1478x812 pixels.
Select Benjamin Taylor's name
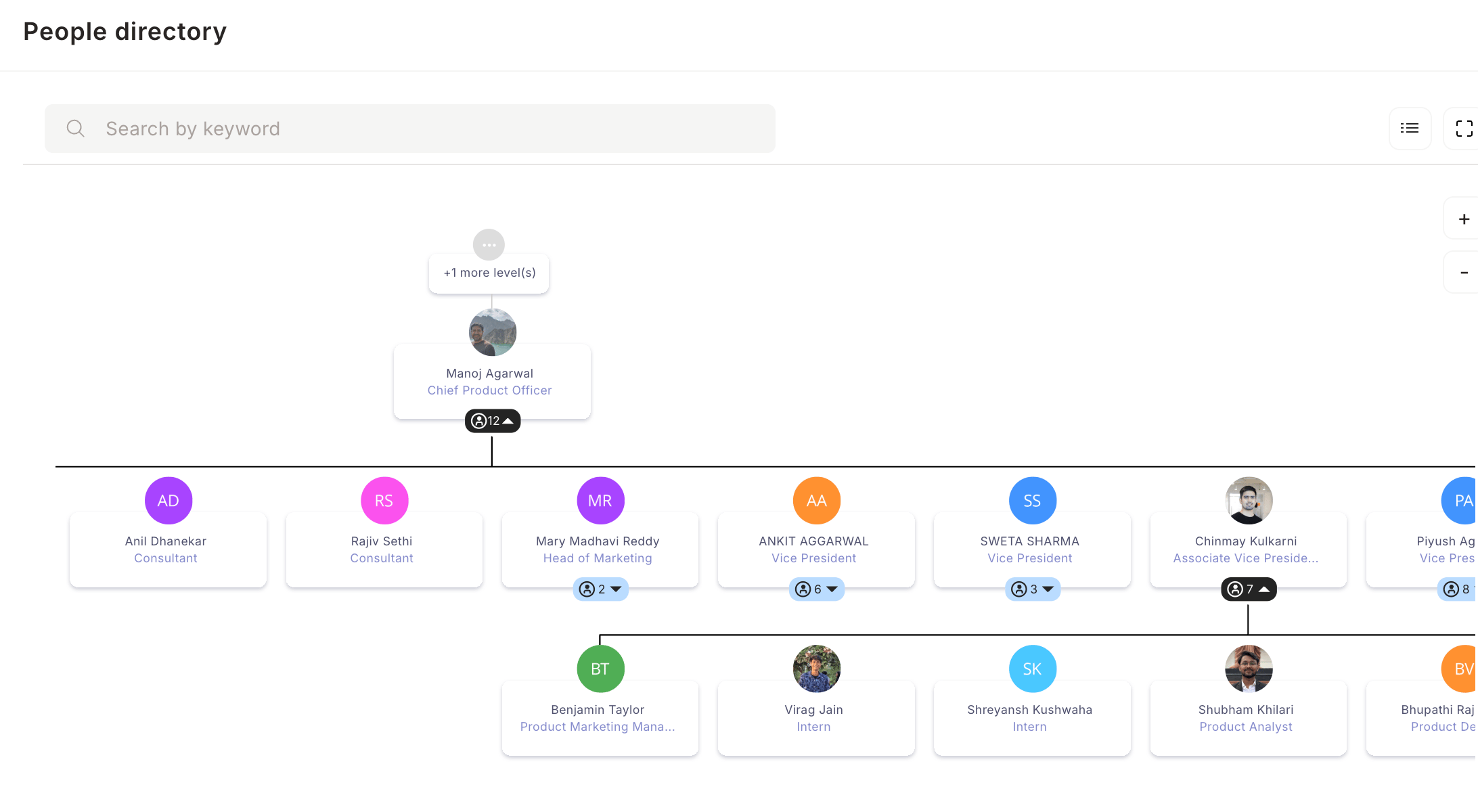(x=598, y=710)
